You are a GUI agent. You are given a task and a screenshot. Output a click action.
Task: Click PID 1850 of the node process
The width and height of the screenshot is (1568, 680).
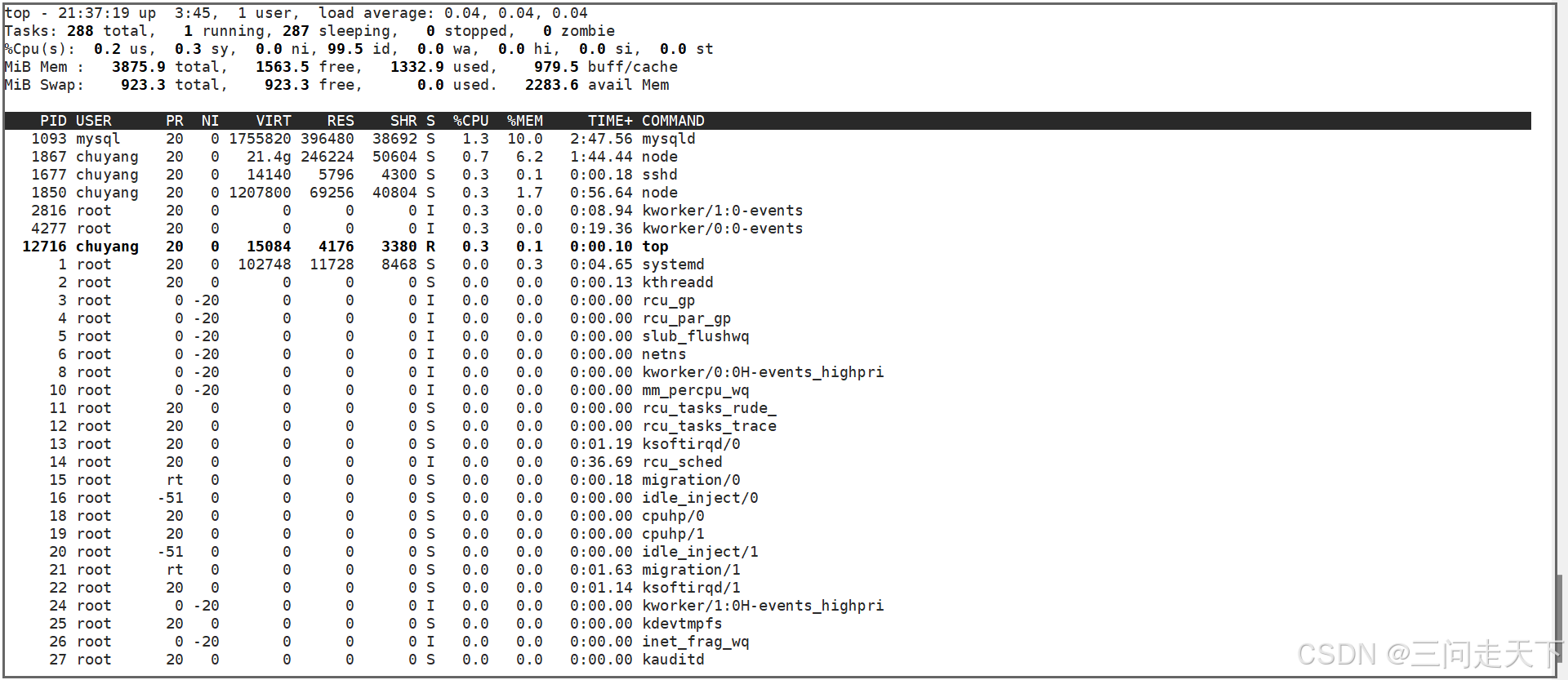pos(49,193)
